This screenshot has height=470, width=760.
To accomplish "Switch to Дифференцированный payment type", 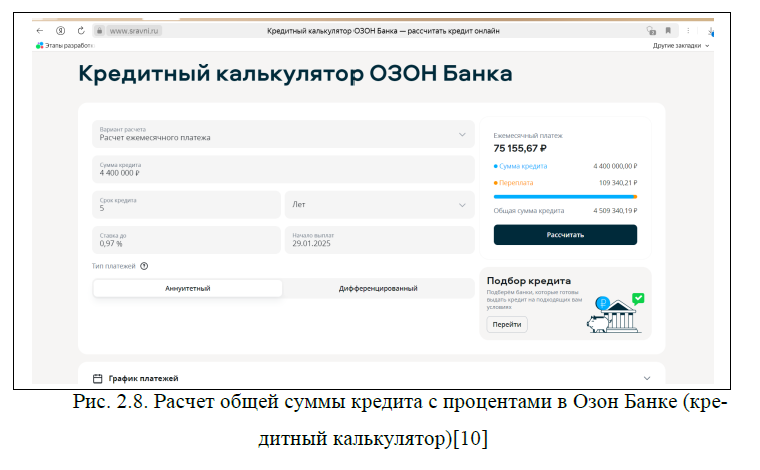I will (x=378, y=288).
